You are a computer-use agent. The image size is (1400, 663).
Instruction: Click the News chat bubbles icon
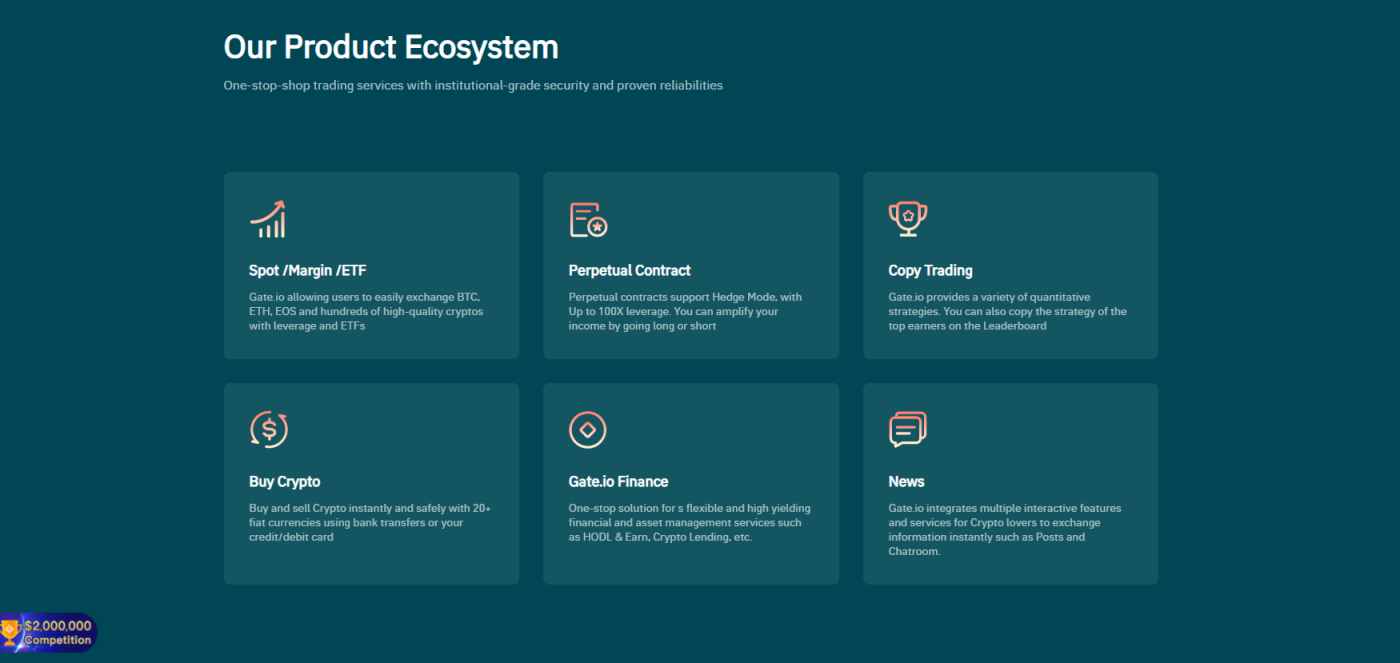click(908, 430)
